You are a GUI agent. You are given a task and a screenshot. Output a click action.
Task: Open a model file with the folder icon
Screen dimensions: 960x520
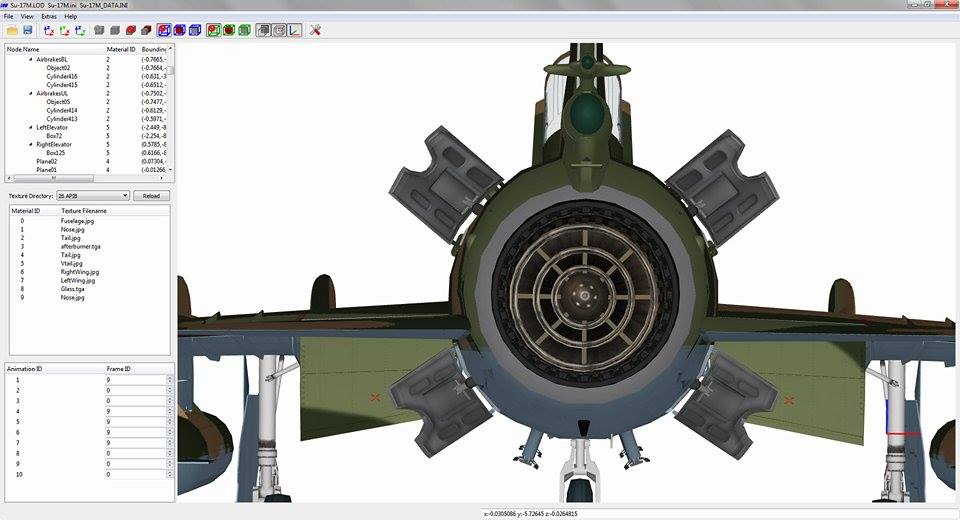click(x=12, y=30)
